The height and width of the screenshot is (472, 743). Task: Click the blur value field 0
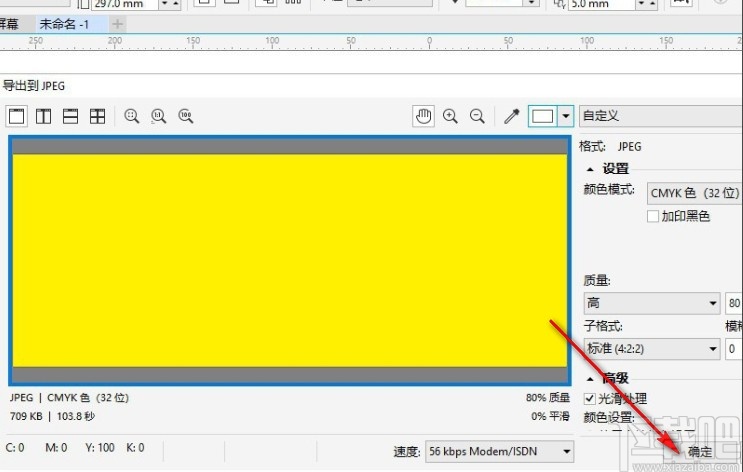(x=734, y=349)
